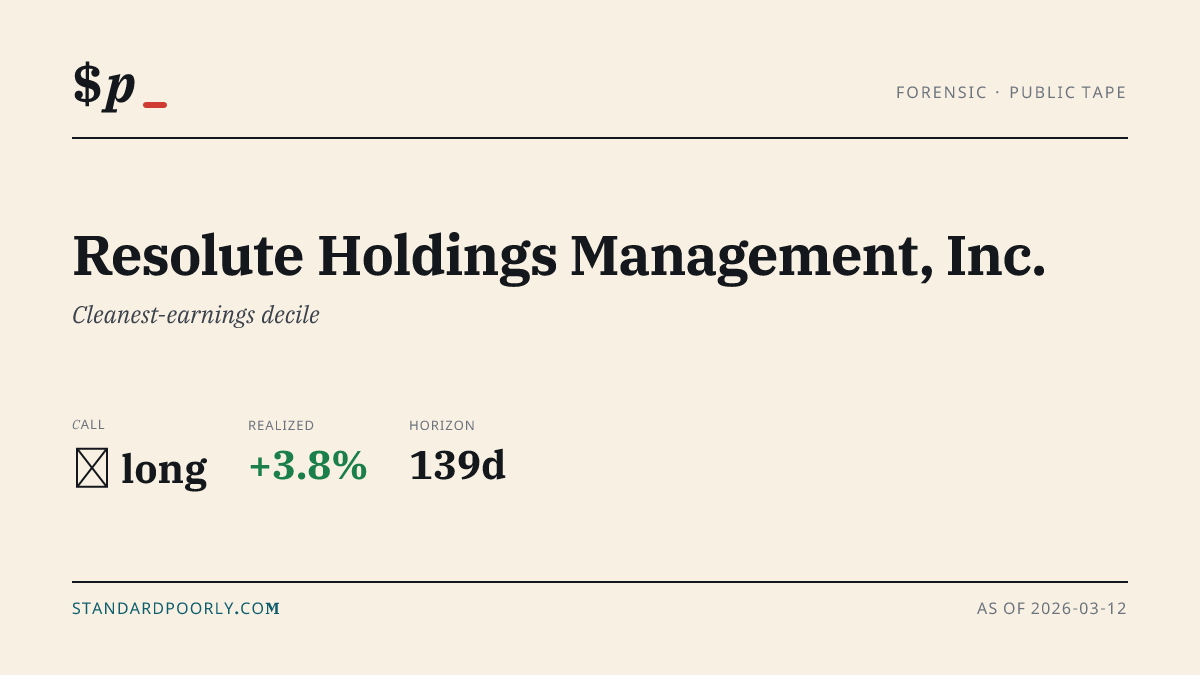Click the crossed box icon beside long
Image resolution: width=1200 pixels, height=675 pixels.
click(92, 468)
